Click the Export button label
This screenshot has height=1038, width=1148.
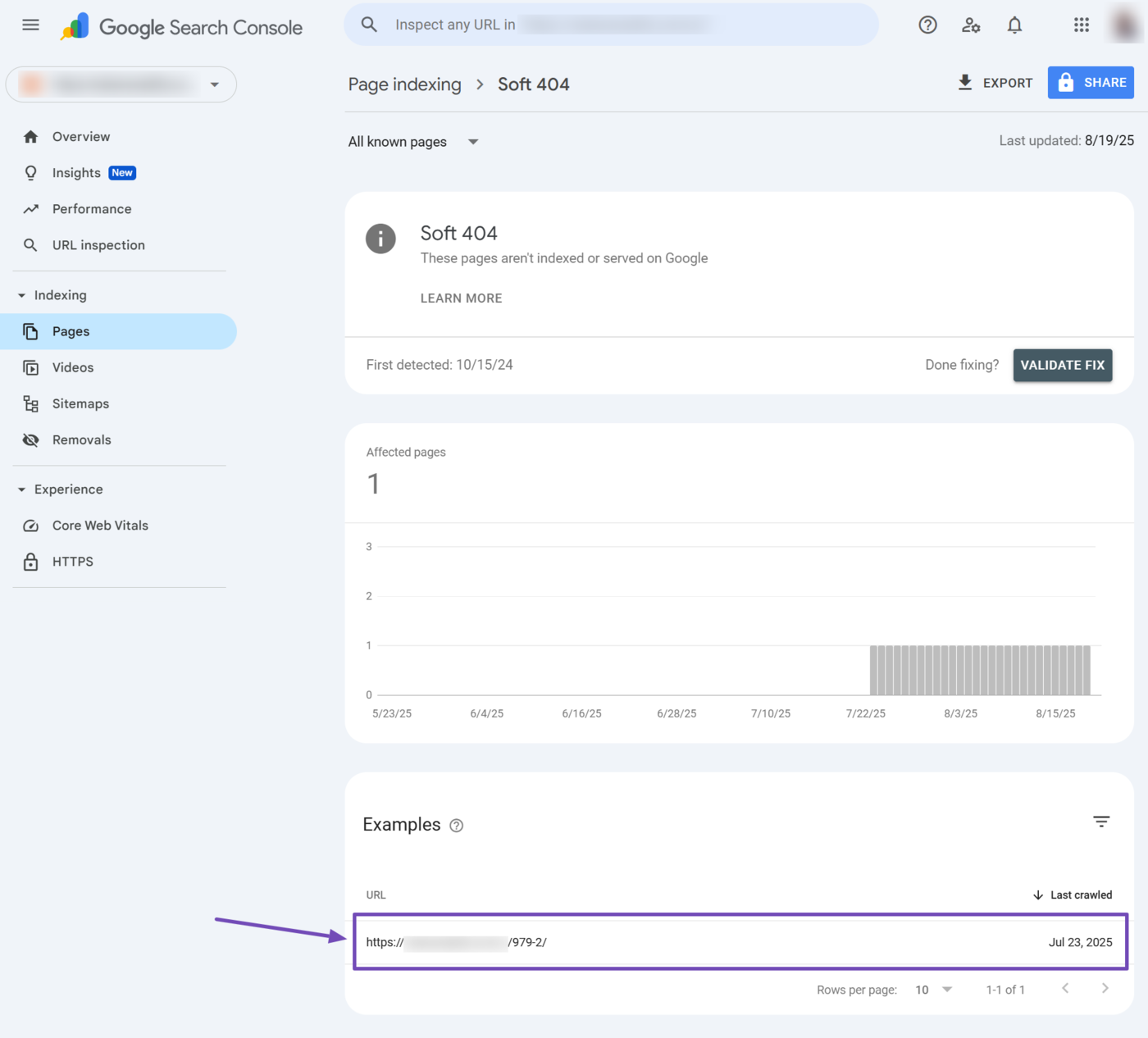[x=1008, y=83]
